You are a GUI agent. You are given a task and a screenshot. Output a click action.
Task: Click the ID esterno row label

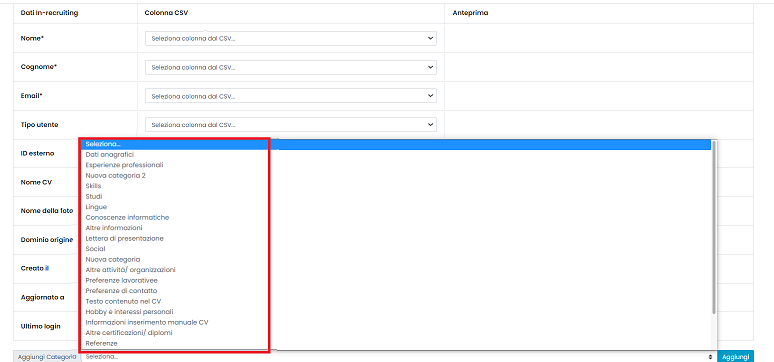pos(38,153)
